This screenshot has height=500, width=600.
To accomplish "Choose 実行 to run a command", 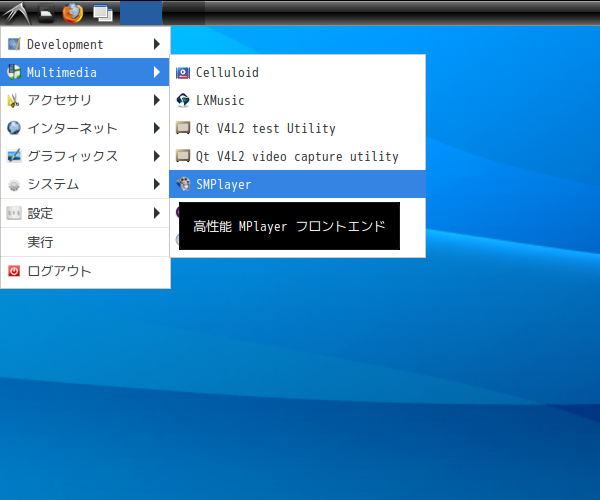I will pyautogui.click(x=85, y=242).
